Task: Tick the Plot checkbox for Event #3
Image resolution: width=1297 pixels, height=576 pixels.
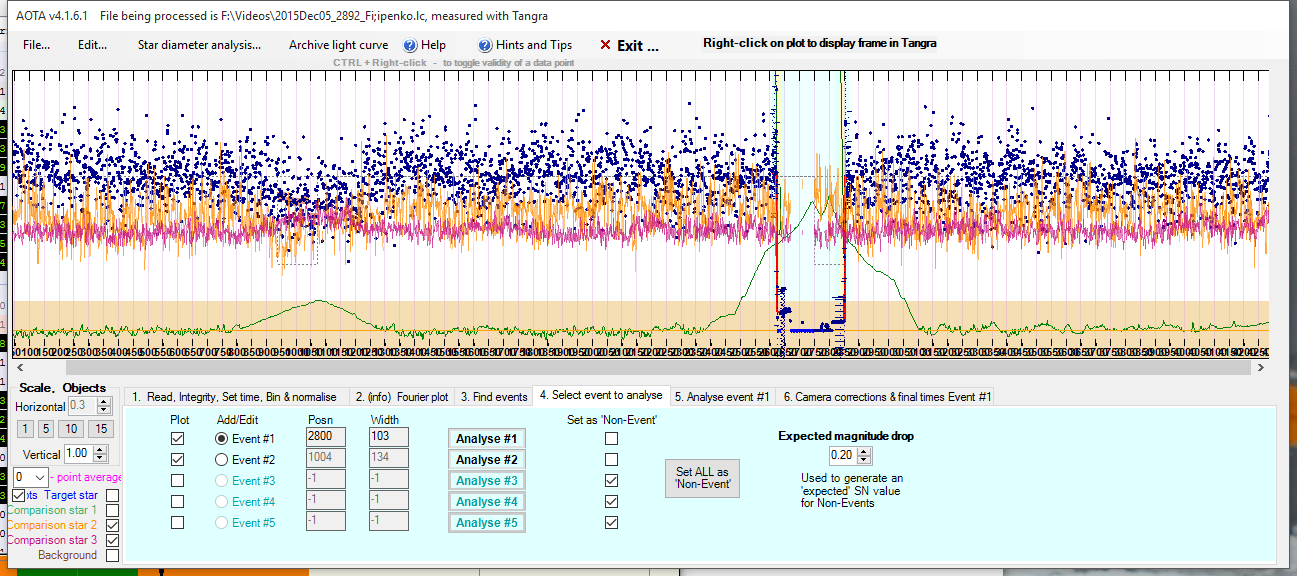Action: (178, 481)
